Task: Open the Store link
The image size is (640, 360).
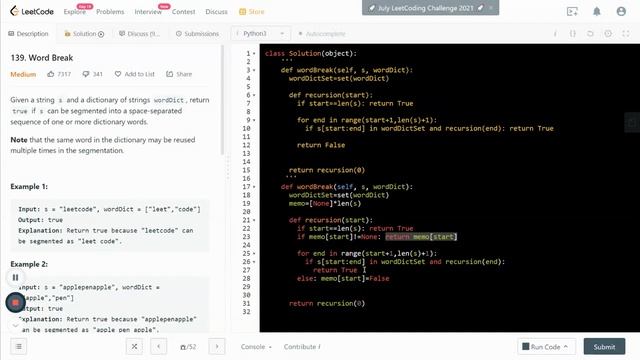Action: coord(252,12)
